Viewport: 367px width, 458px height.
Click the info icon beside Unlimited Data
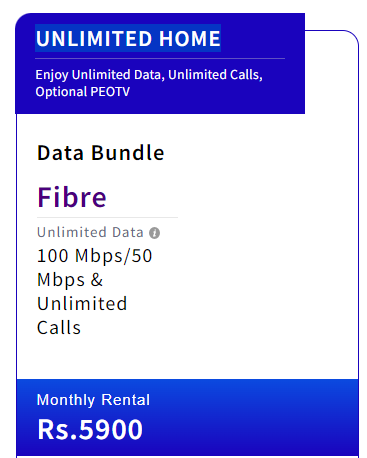click(154, 233)
